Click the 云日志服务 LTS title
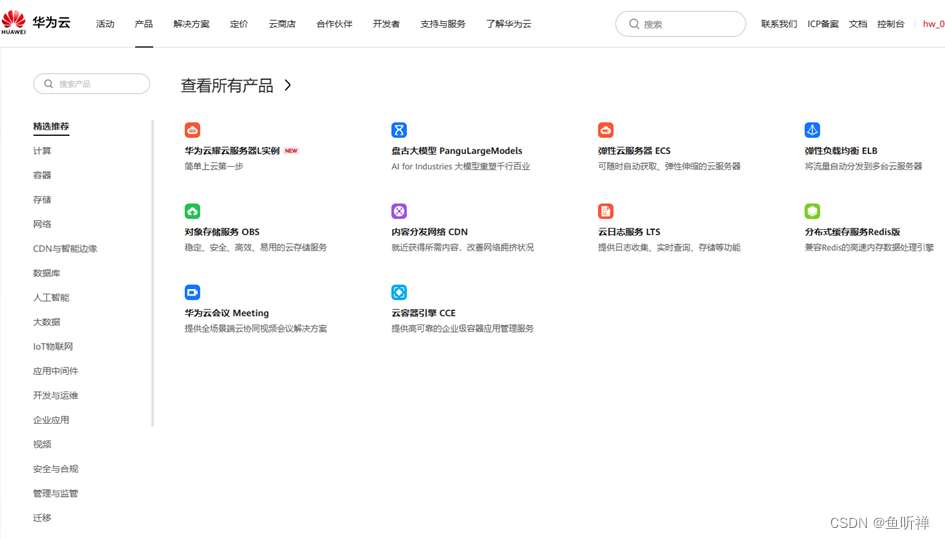This screenshot has width=945, height=539. (629, 232)
